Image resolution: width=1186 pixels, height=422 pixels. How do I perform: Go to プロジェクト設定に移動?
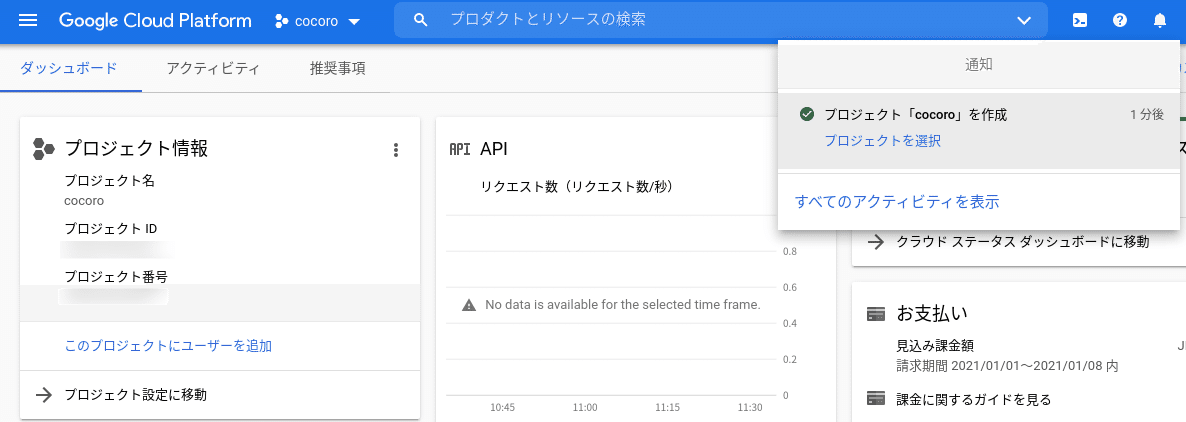click(x=135, y=395)
